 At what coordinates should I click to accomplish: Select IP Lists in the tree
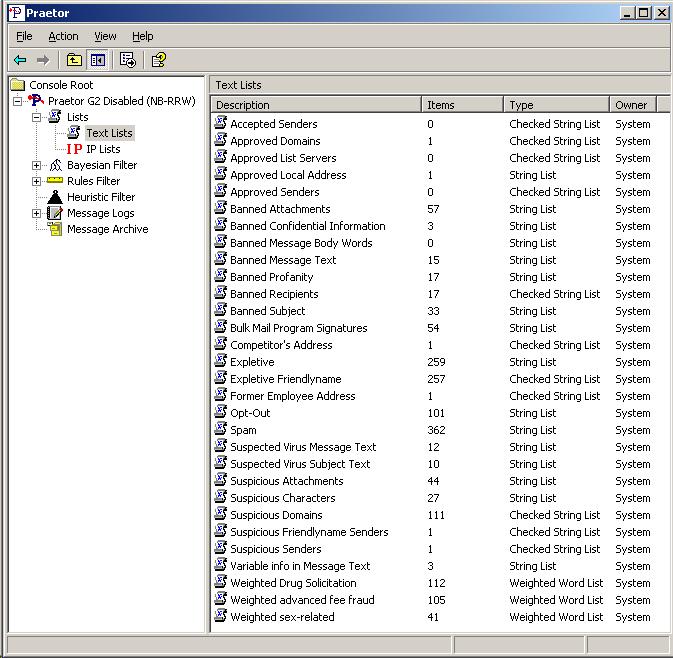pos(103,149)
